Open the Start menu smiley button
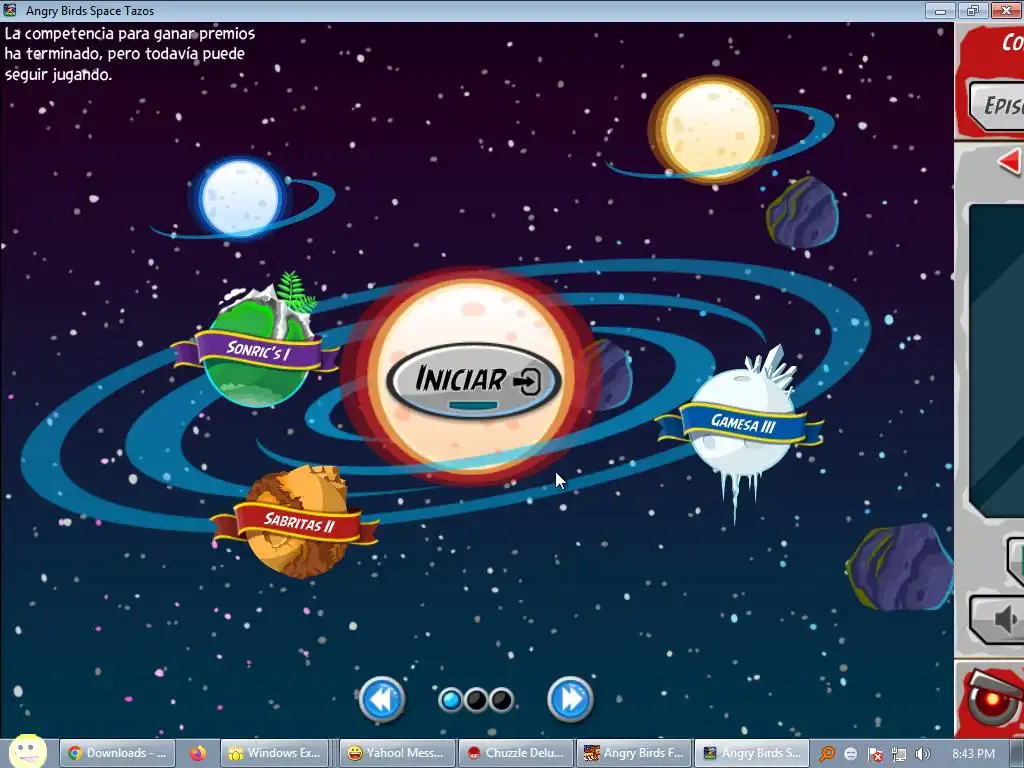 pos(27,752)
